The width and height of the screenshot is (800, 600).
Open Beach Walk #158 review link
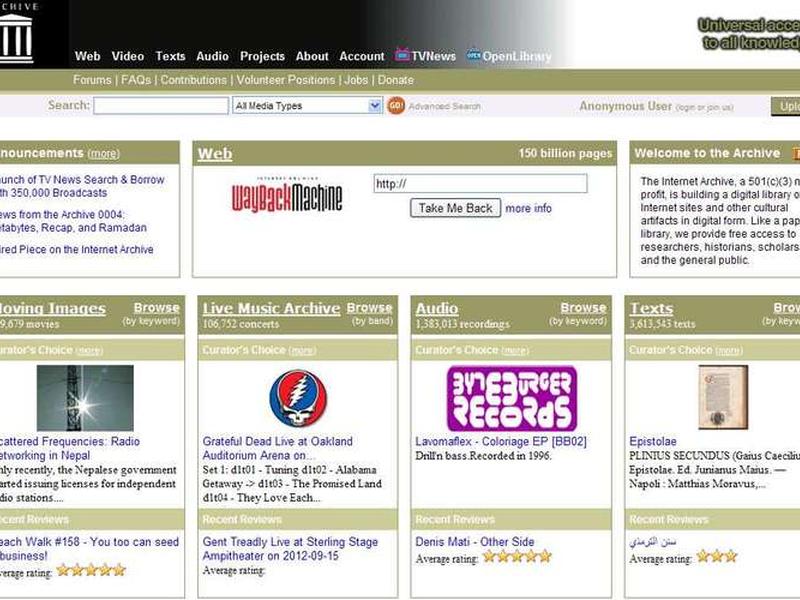89,548
